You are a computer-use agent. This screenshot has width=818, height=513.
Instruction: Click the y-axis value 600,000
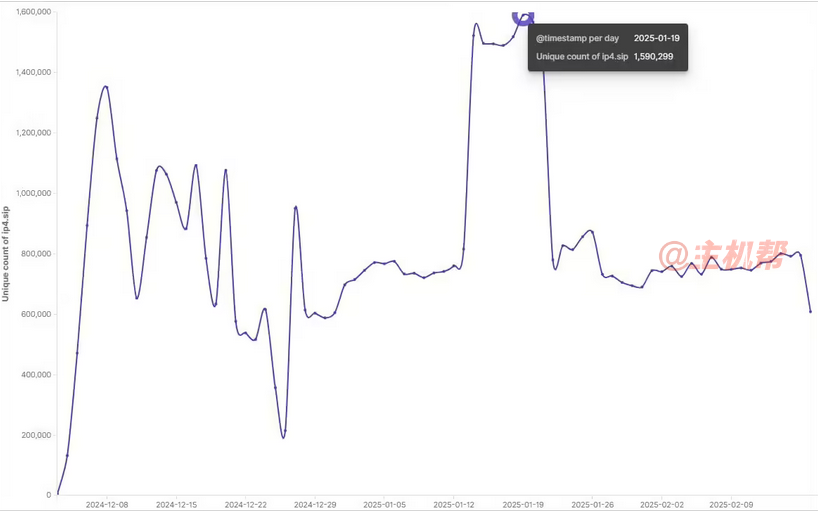pos(36,314)
